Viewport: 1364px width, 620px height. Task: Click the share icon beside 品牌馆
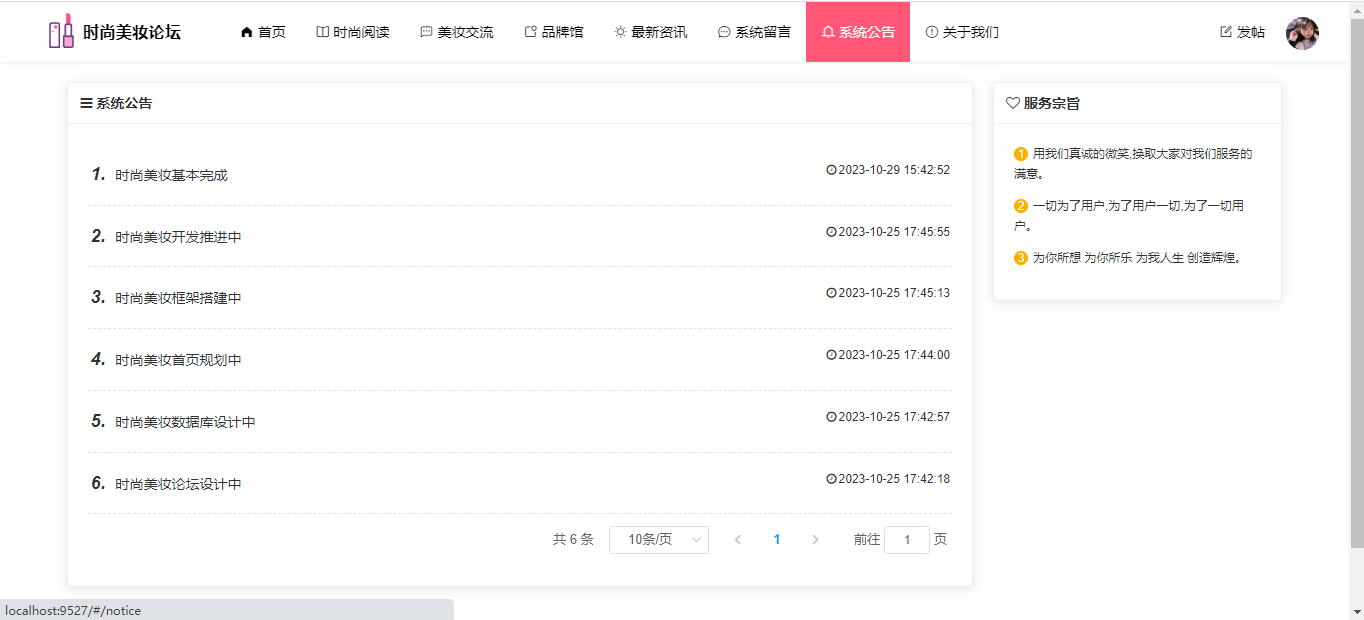(530, 32)
